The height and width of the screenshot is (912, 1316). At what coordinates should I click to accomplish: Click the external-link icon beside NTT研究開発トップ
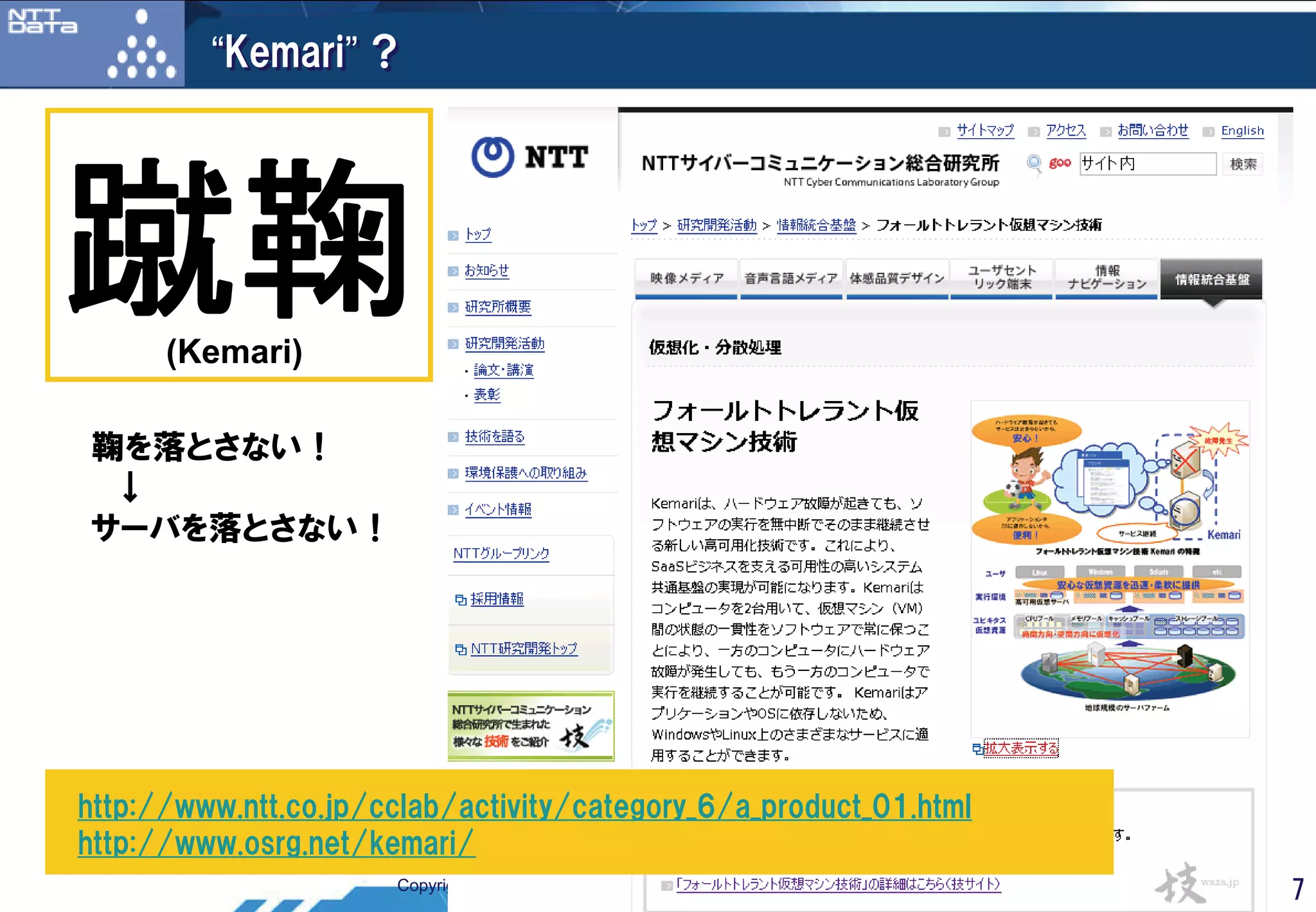461,650
